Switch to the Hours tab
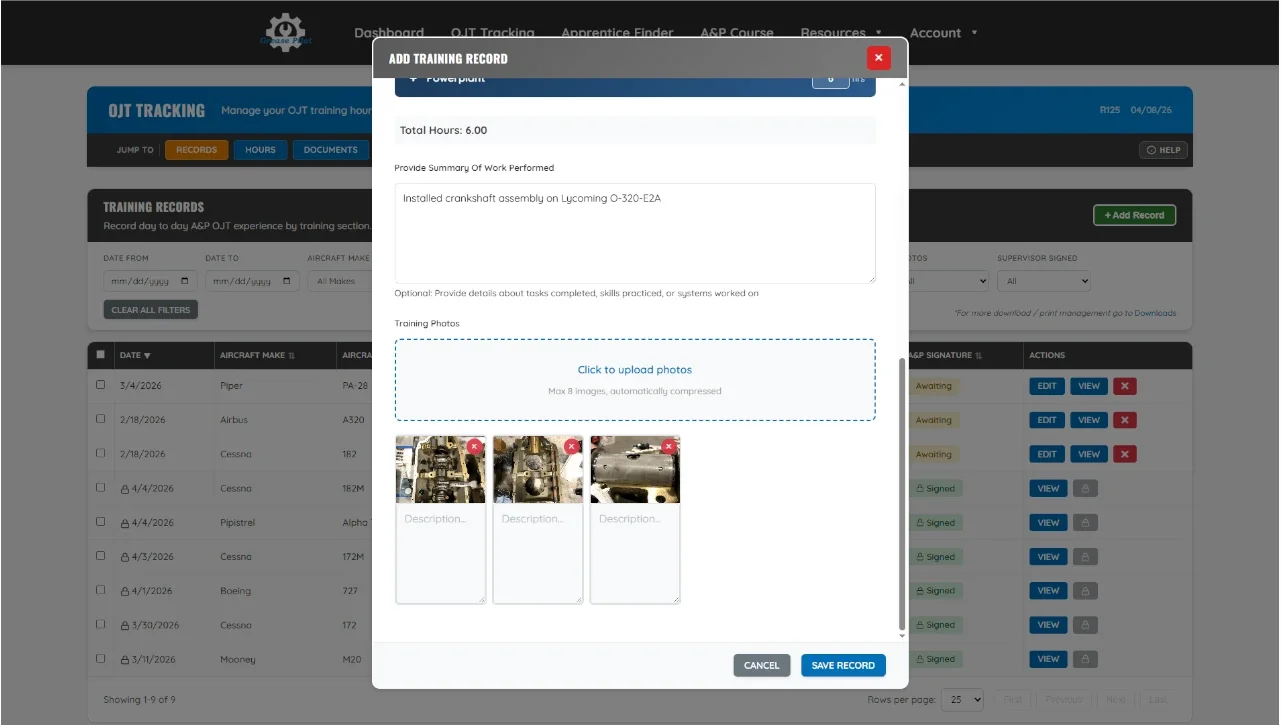Viewport: 1281px width, 725px height. pos(260,150)
